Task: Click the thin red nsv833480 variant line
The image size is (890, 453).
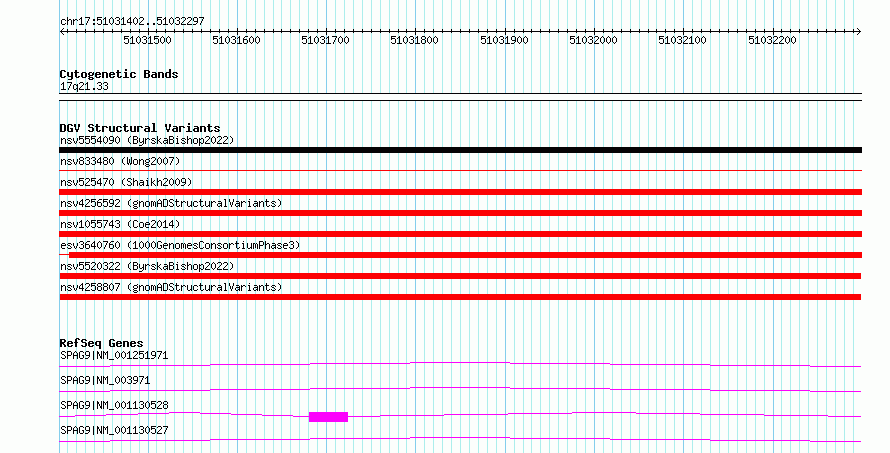Action: click(x=460, y=170)
